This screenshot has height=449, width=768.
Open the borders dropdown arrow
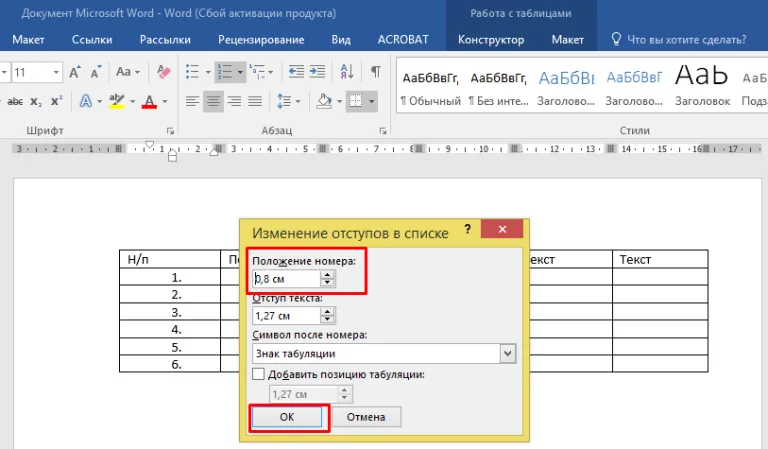click(372, 101)
